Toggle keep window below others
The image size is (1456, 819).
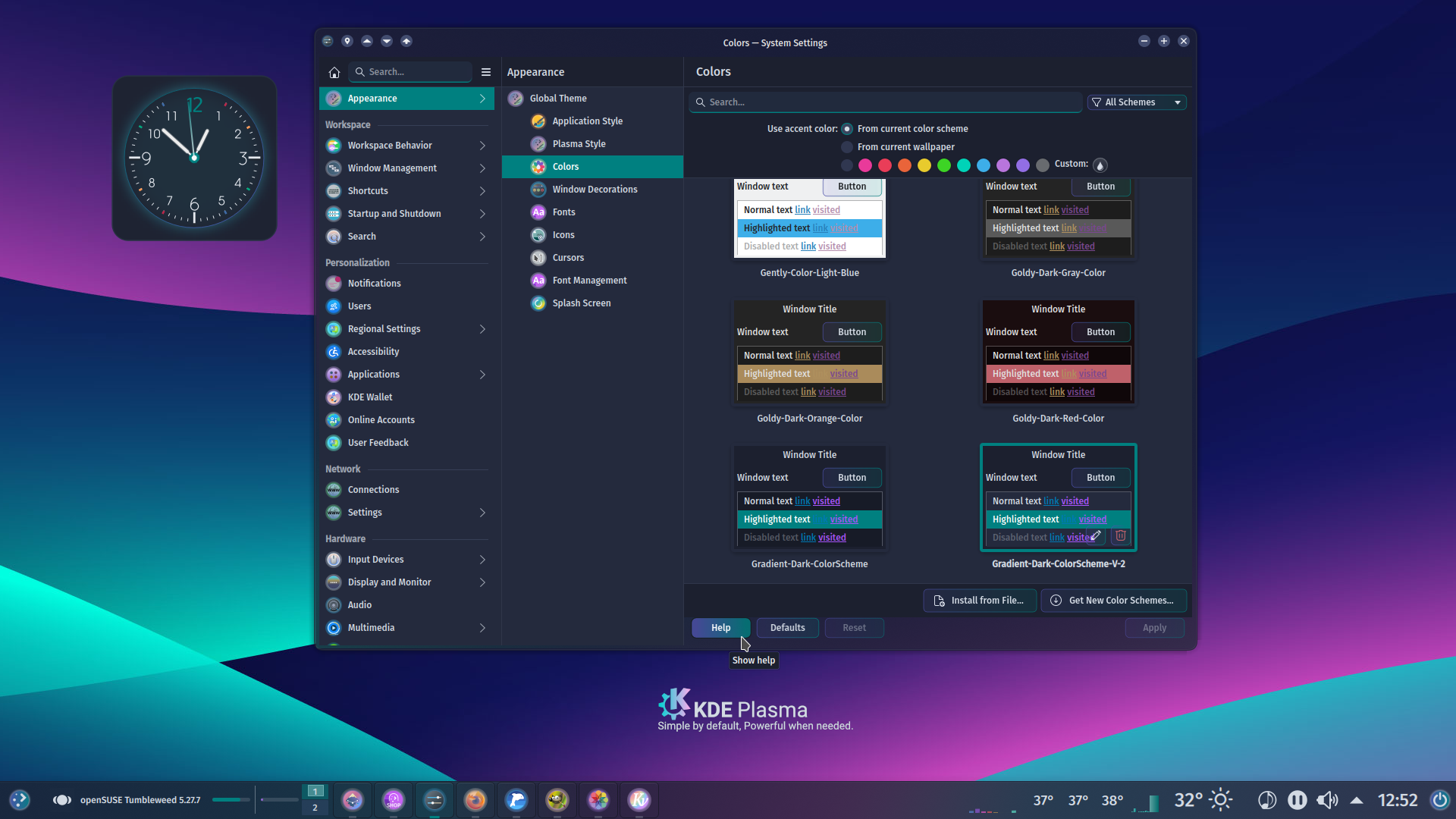pos(387,41)
